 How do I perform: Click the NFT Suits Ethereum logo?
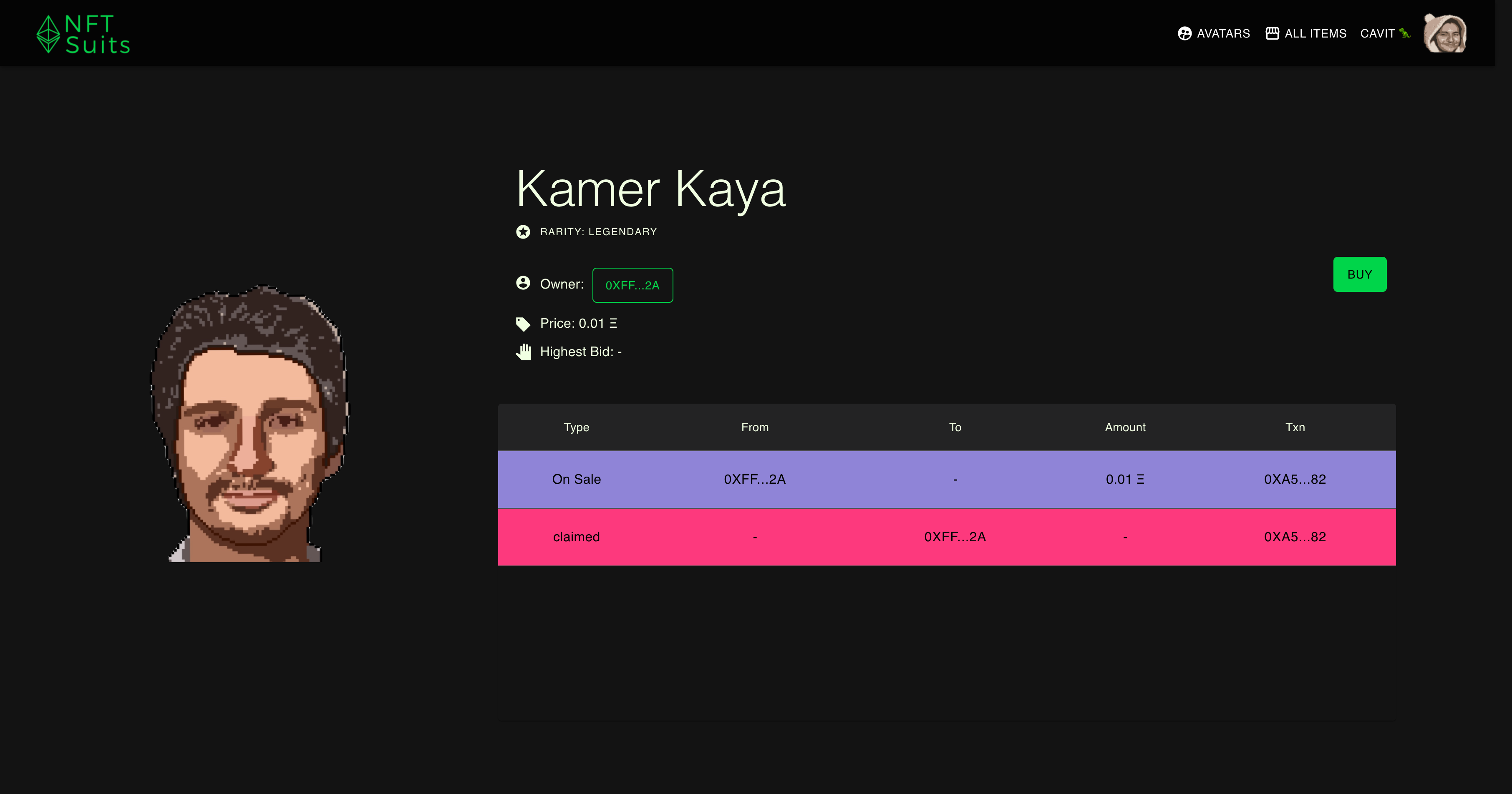[49, 34]
